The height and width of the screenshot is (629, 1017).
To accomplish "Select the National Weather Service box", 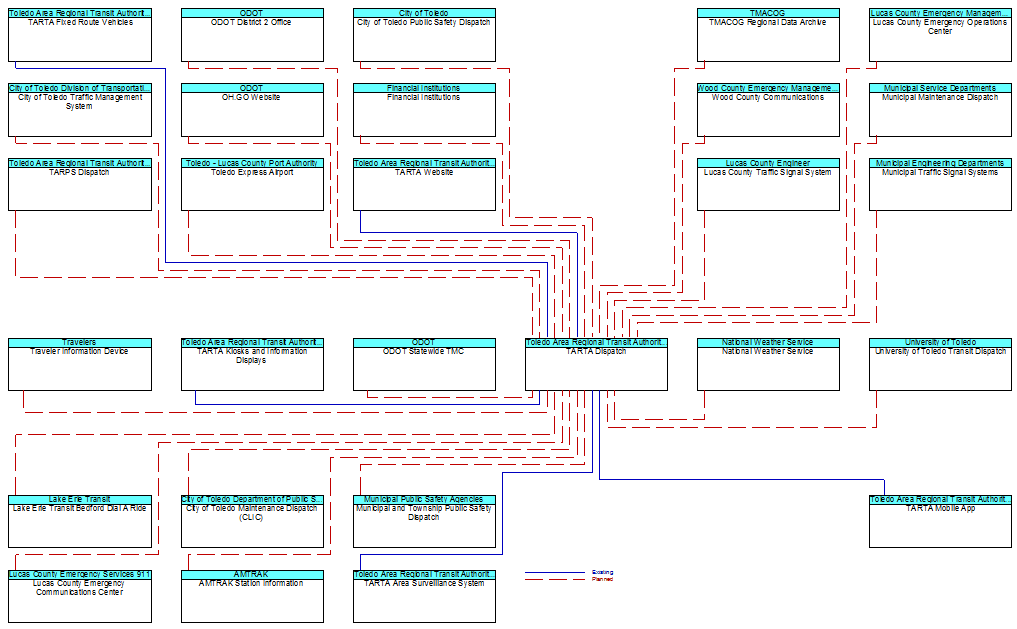I will (768, 364).
